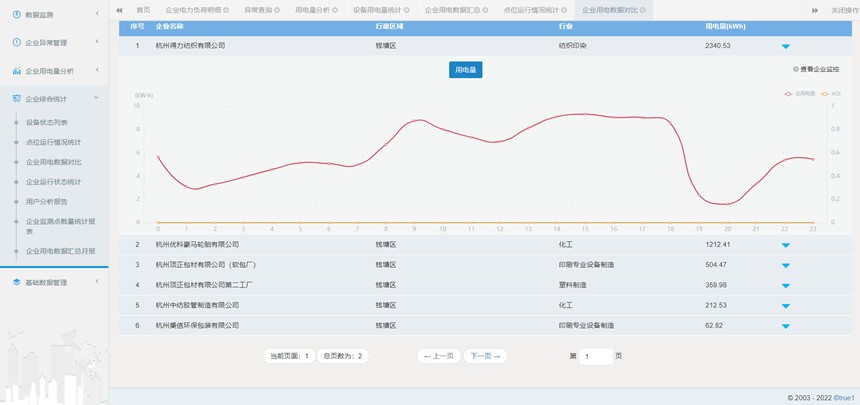This screenshot has height=405, width=860.
Task: Expand the row for 杭州优科豪马轮胎有限公司
Action: [786, 245]
